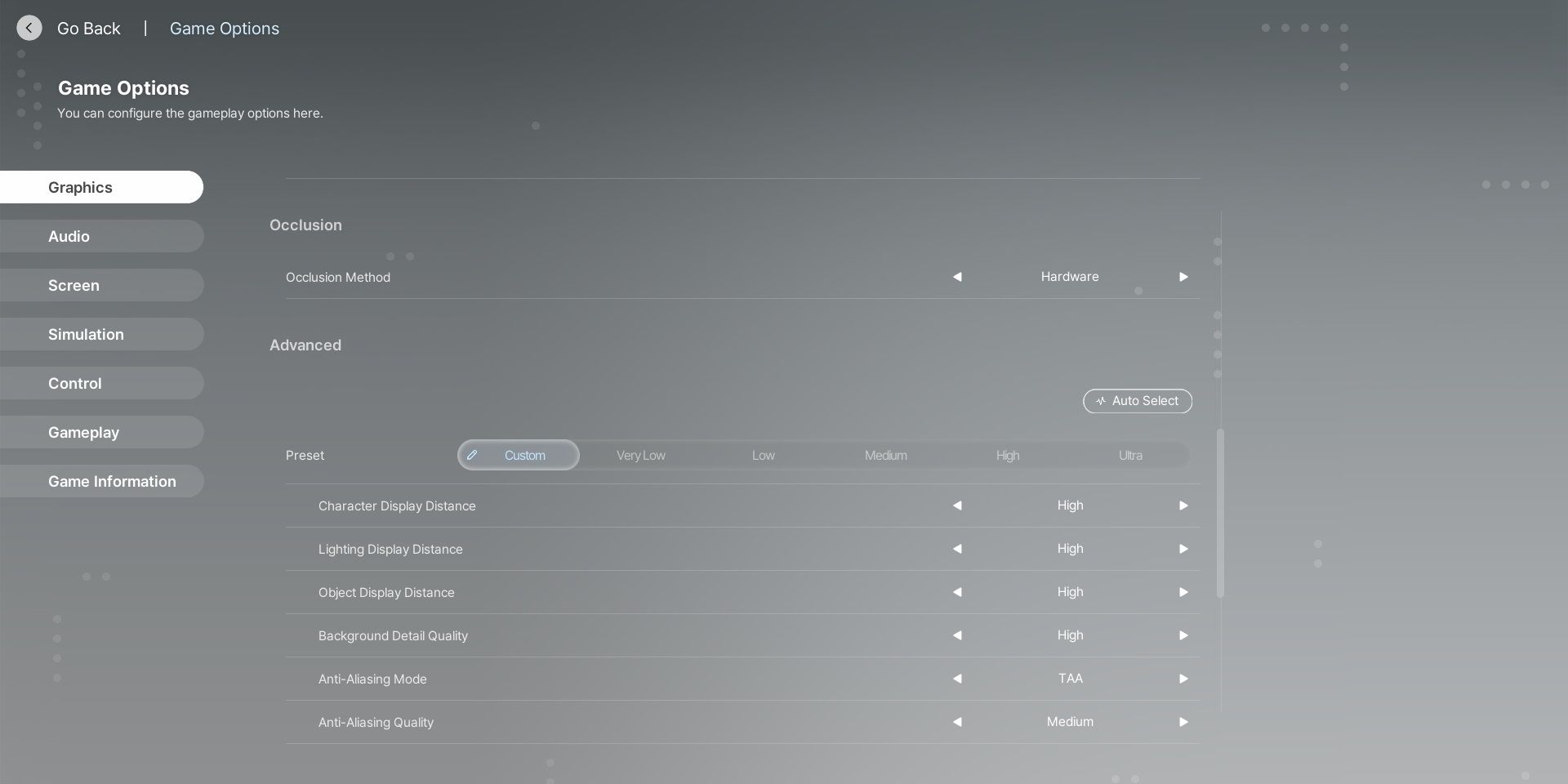Open the Graphics settings tab
The height and width of the screenshot is (784, 1568).
pos(101,187)
